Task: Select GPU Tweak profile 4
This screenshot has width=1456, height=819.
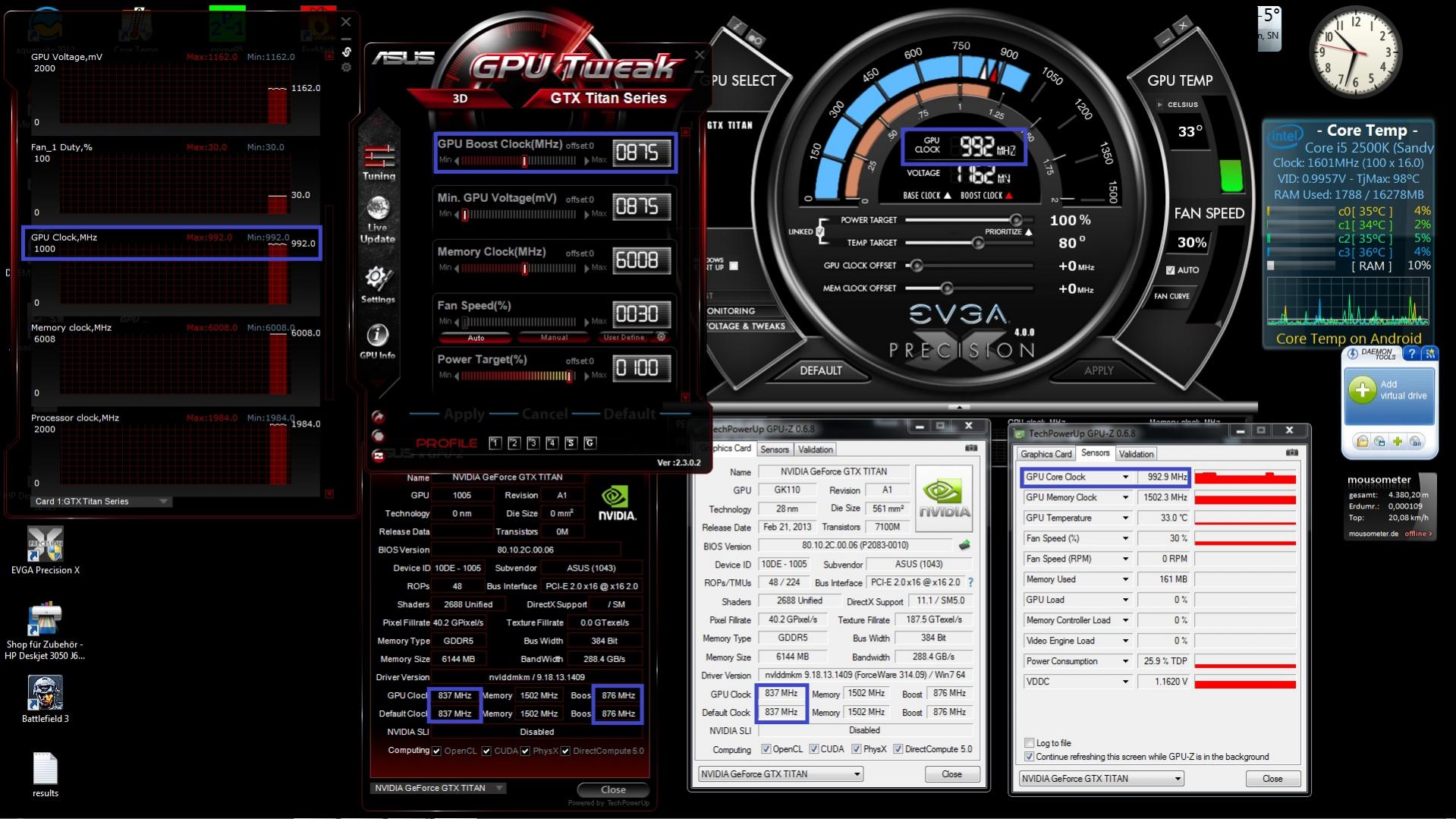Action: point(552,443)
